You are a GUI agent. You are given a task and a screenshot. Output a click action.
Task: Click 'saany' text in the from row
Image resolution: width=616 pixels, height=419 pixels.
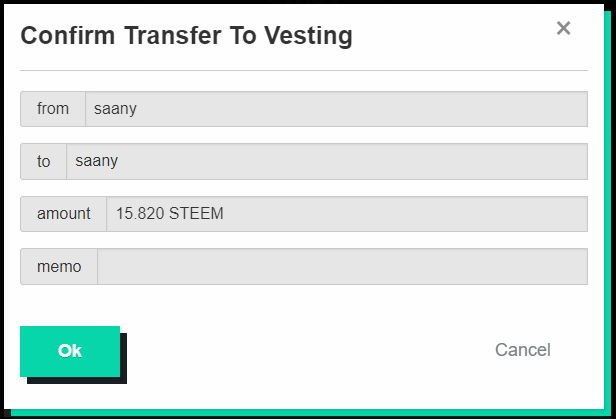[x=115, y=109]
